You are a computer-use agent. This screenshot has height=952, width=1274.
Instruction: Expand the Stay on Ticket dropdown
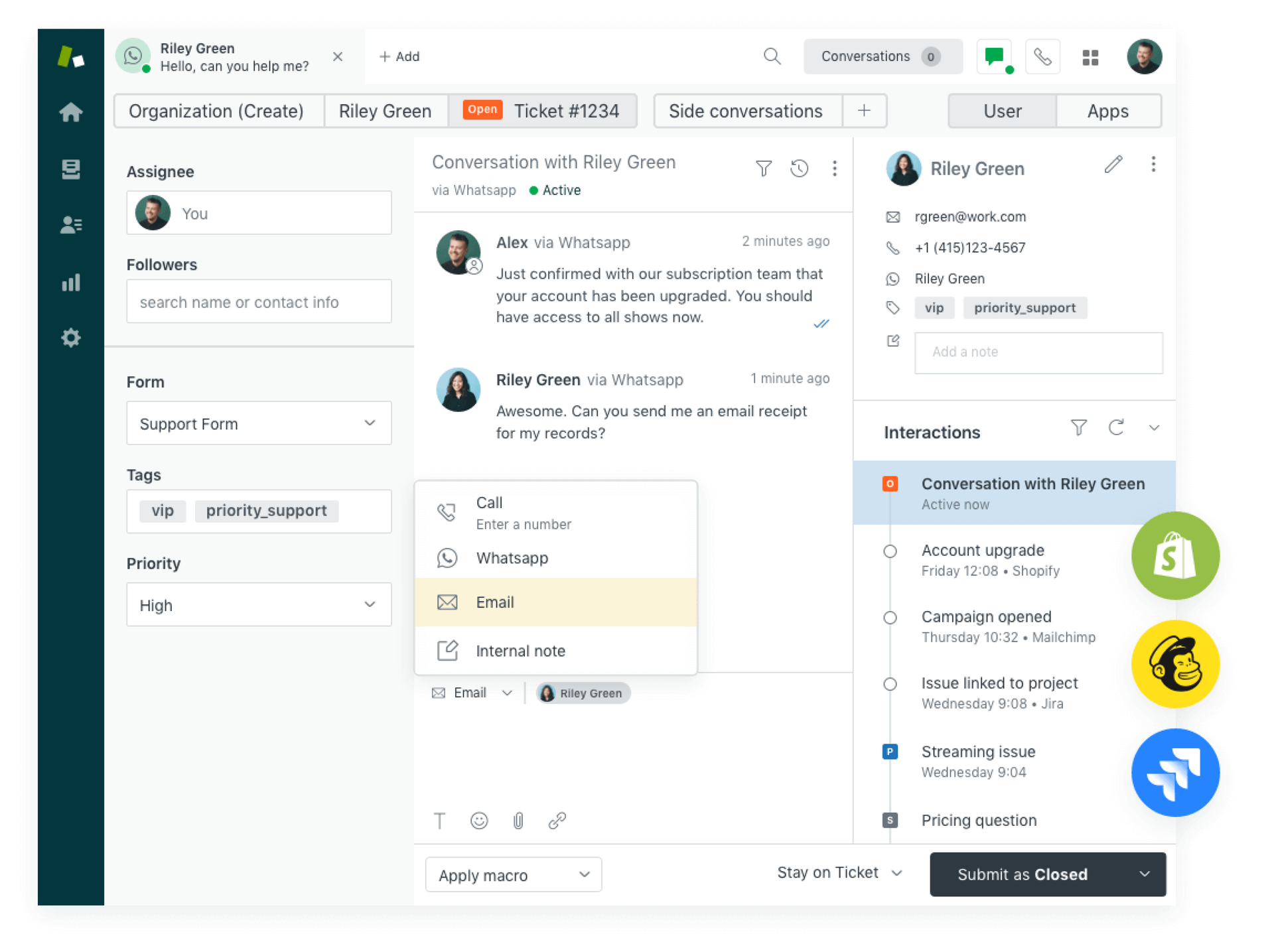coord(839,872)
